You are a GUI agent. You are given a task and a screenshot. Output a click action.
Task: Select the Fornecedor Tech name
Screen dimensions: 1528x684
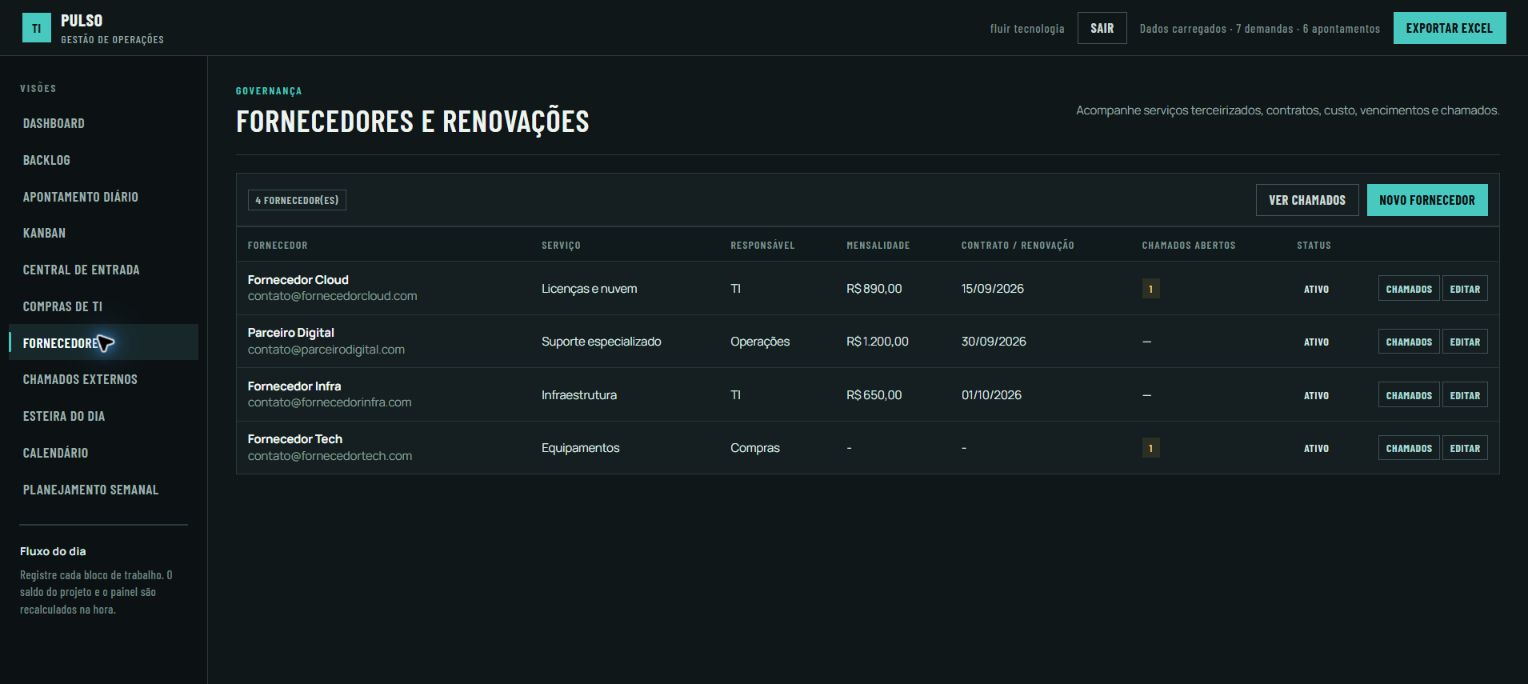(x=295, y=439)
